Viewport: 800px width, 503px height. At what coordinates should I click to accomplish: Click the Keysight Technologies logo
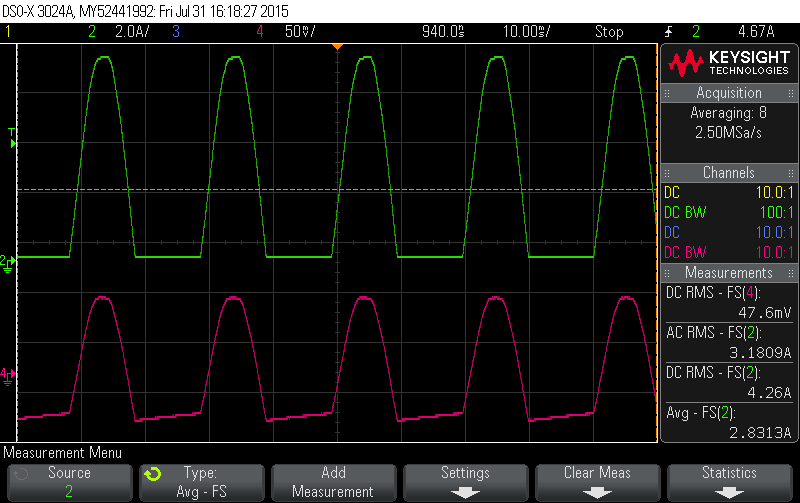click(x=729, y=63)
